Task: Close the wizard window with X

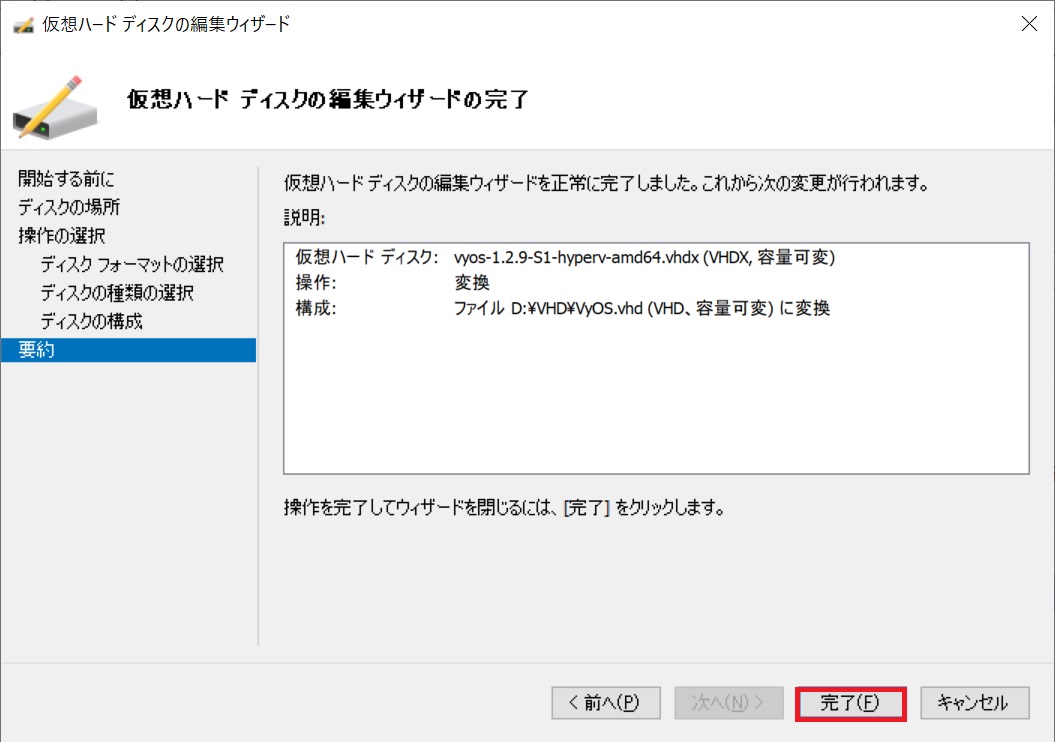Action: (x=1029, y=24)
